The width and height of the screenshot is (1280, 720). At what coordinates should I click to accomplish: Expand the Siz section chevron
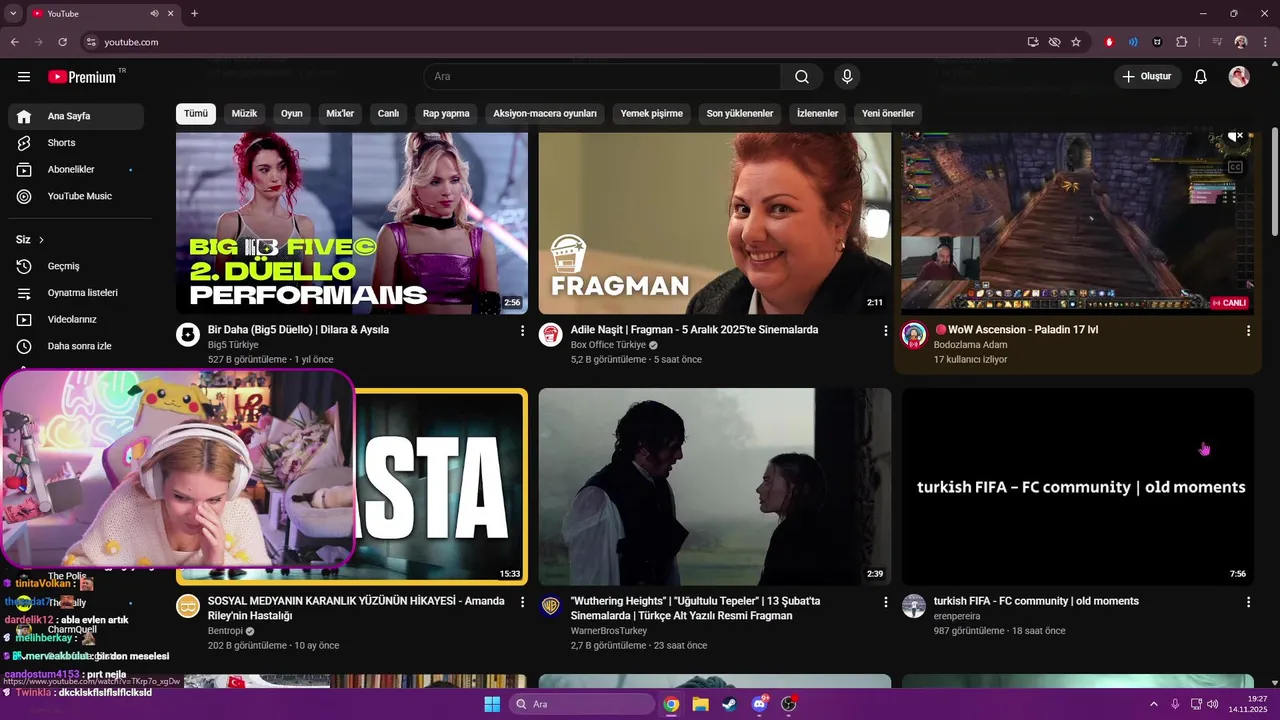[x=41, y=240]
